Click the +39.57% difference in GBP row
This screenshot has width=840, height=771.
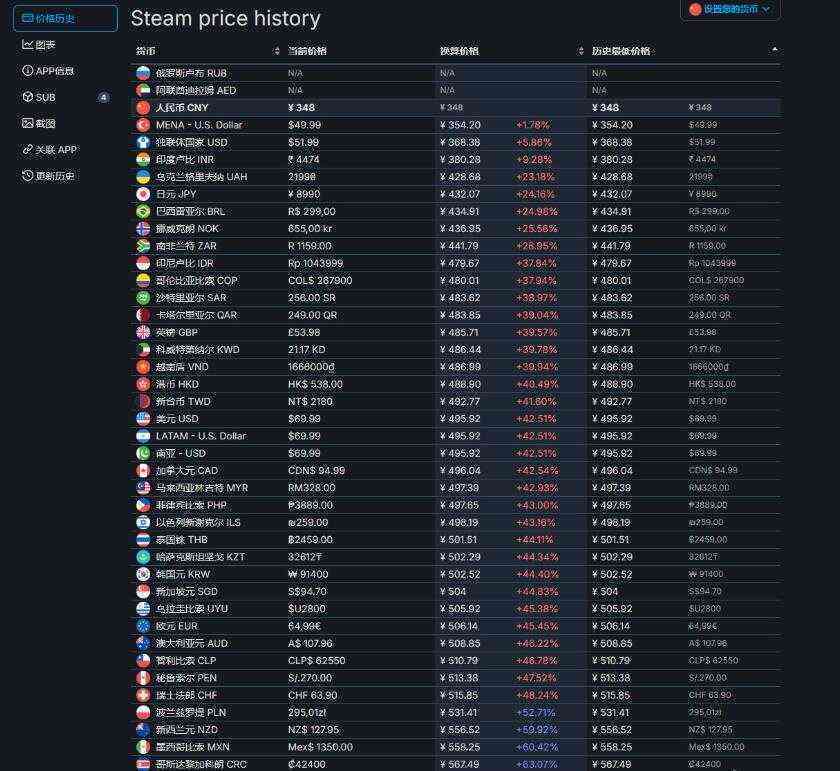point(536,332)
